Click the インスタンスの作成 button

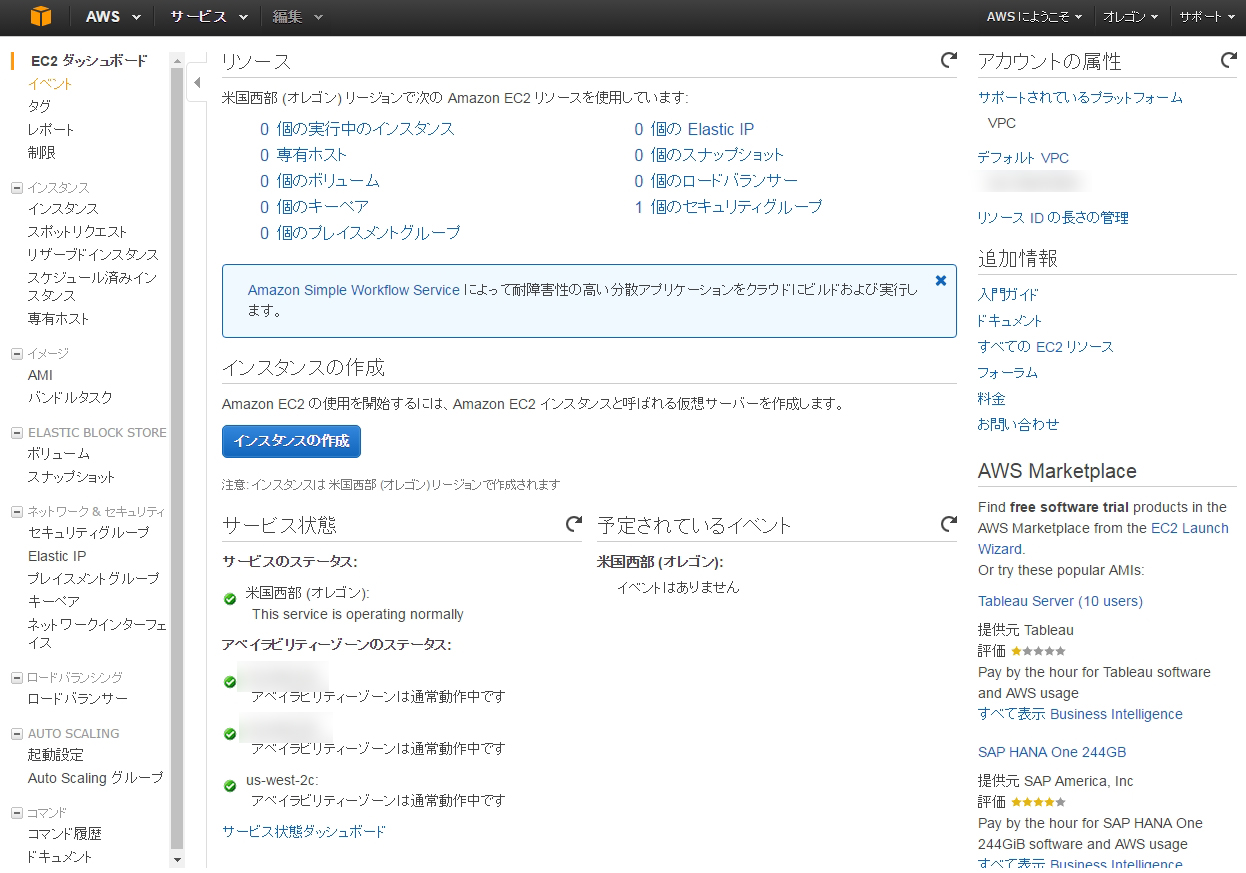pyautogui.click(x=290, y=441)
